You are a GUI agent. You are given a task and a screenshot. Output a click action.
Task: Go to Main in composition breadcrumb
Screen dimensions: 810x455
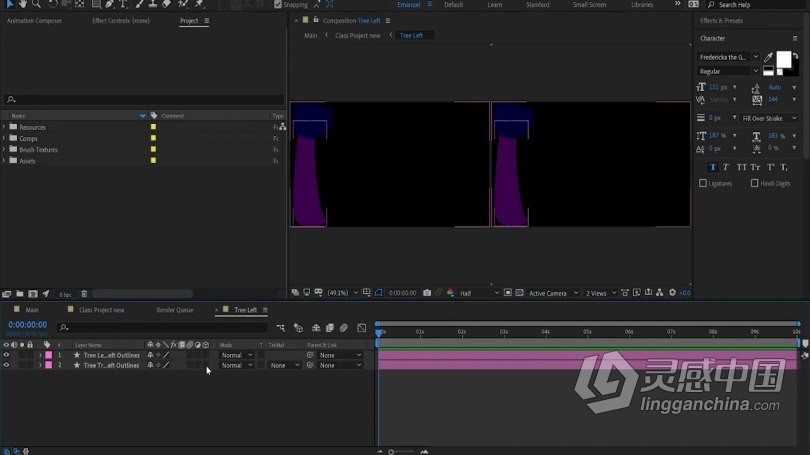(310, 36)
